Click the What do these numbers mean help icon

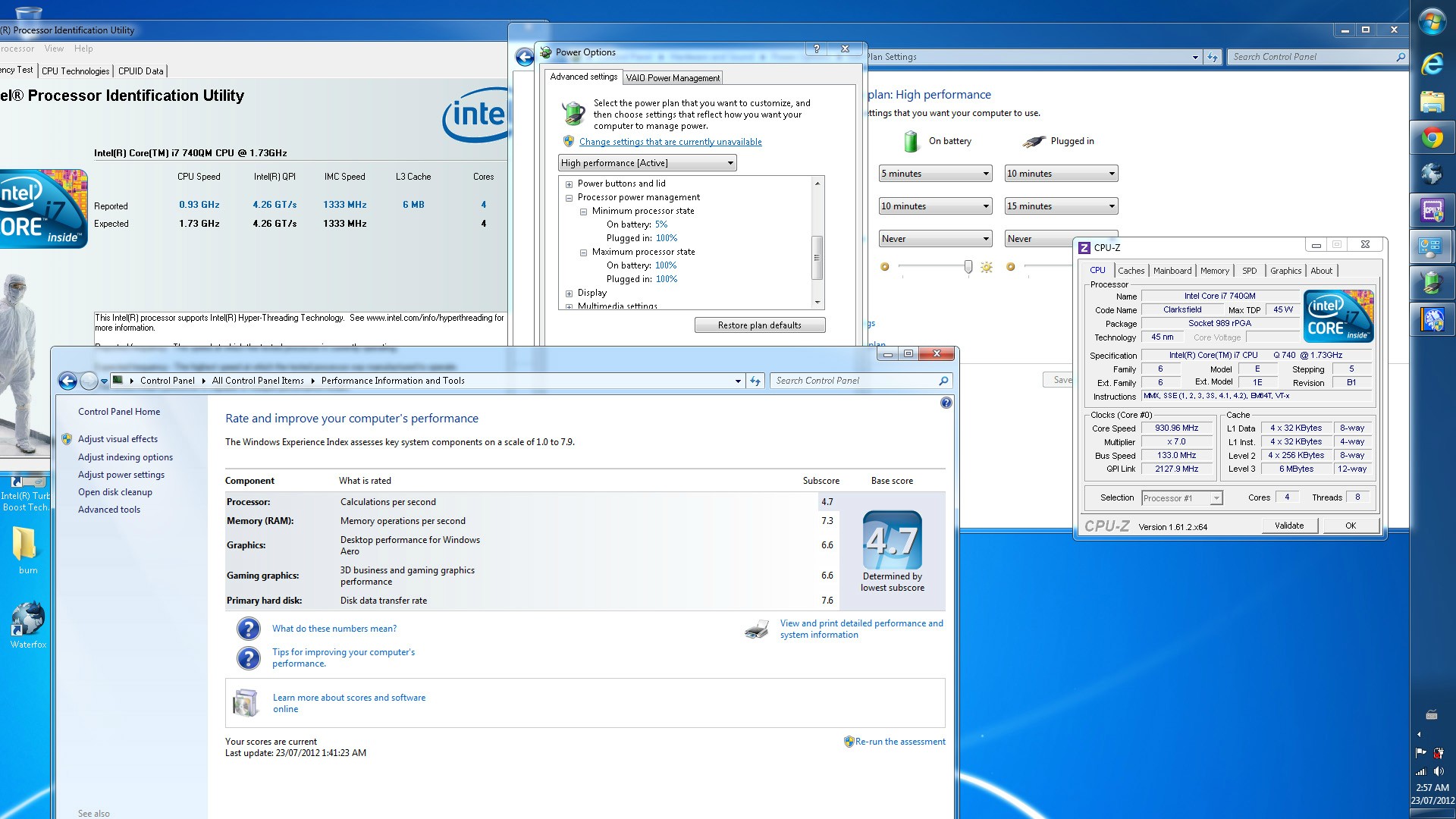(x=248, y=629)
